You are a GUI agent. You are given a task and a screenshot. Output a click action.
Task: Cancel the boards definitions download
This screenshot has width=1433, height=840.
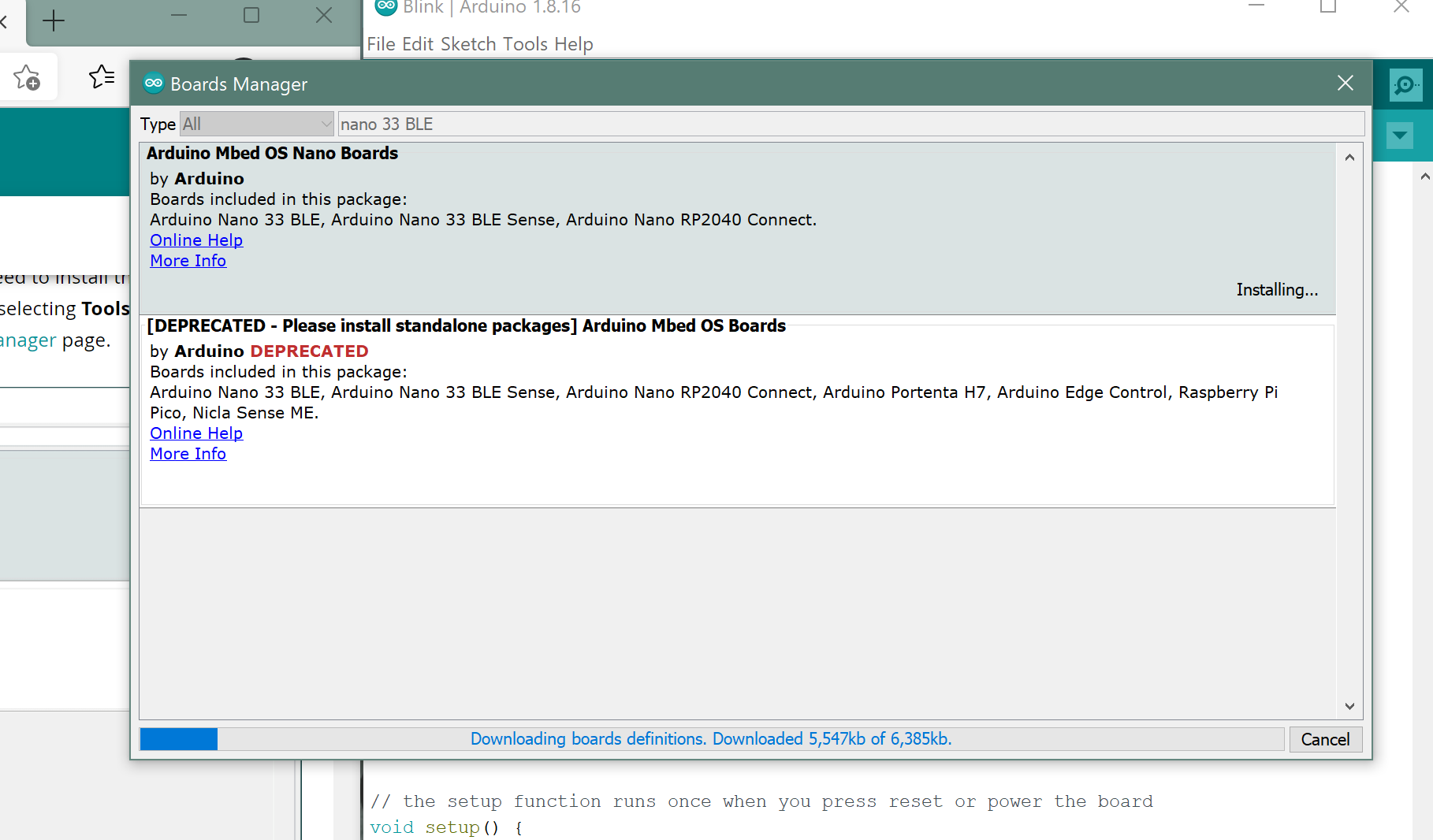coord(1325,739)
